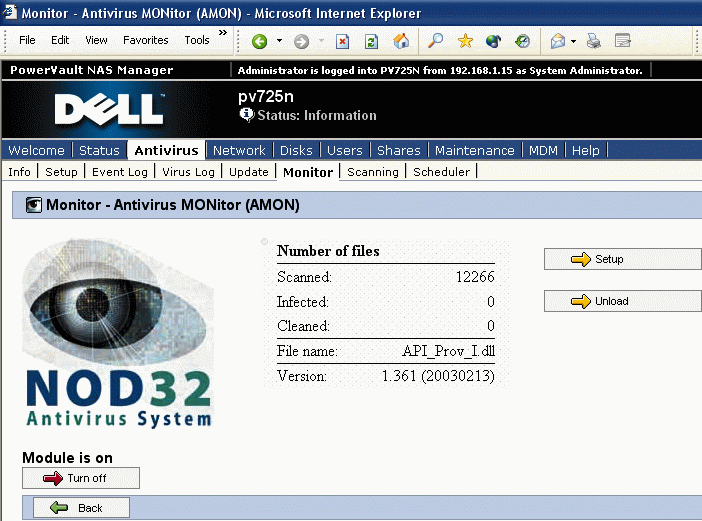Open the Virus Log subtab
Screen dimensions: 702x521
click(188, 172)
